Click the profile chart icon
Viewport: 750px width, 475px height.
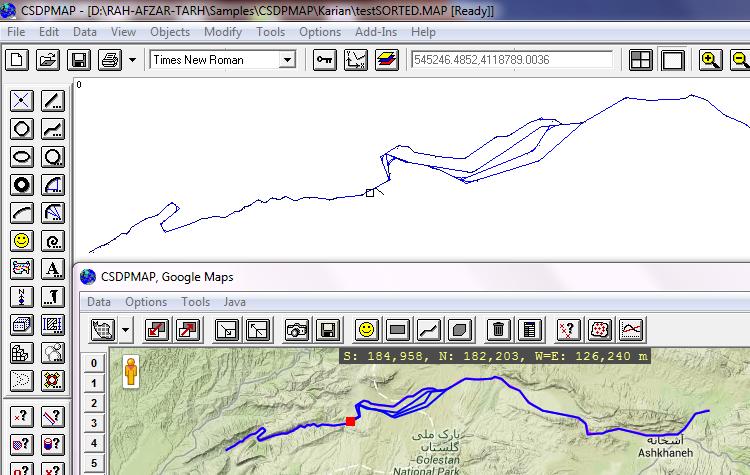[631, 330]
